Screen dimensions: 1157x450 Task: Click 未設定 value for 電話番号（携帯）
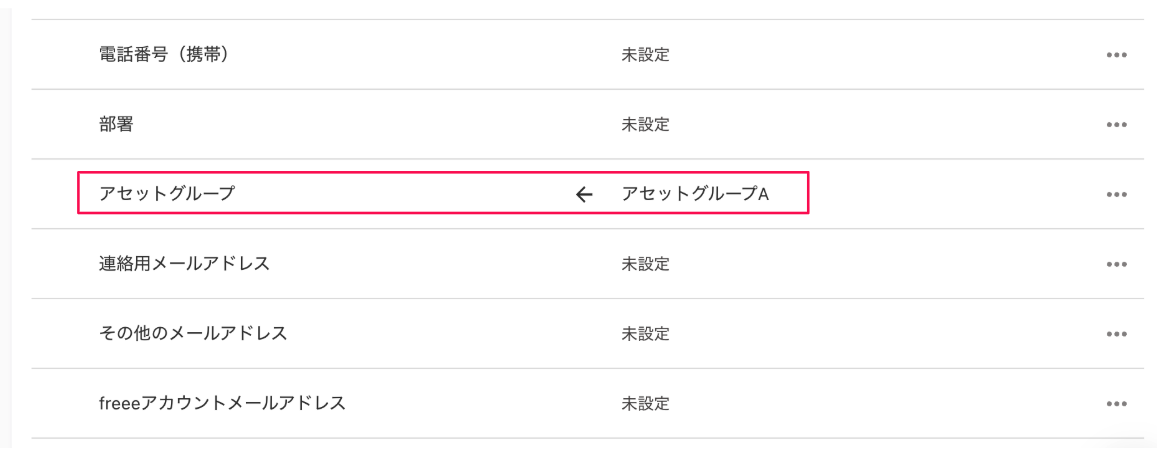[645, 55]
